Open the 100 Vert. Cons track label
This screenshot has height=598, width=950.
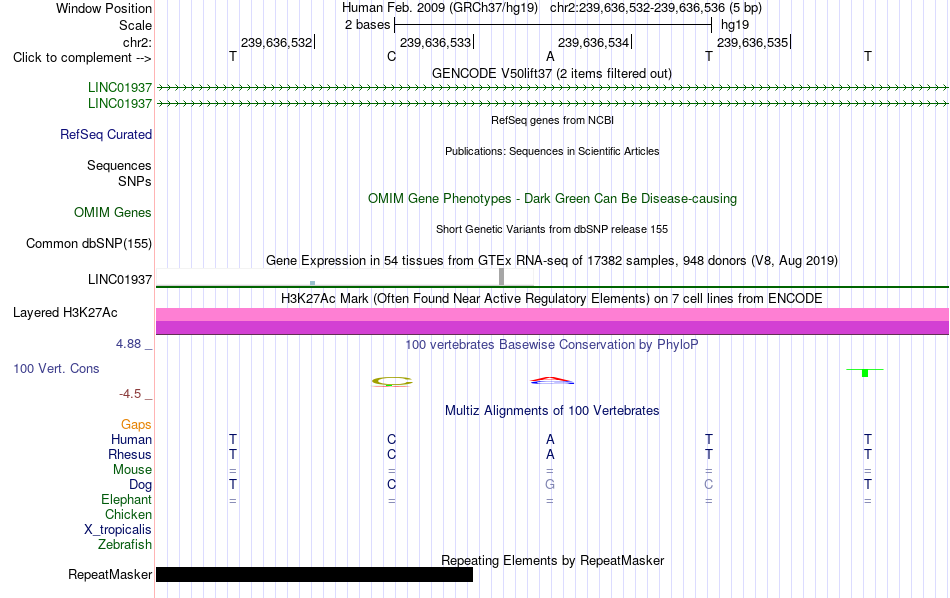pos(56,368)
